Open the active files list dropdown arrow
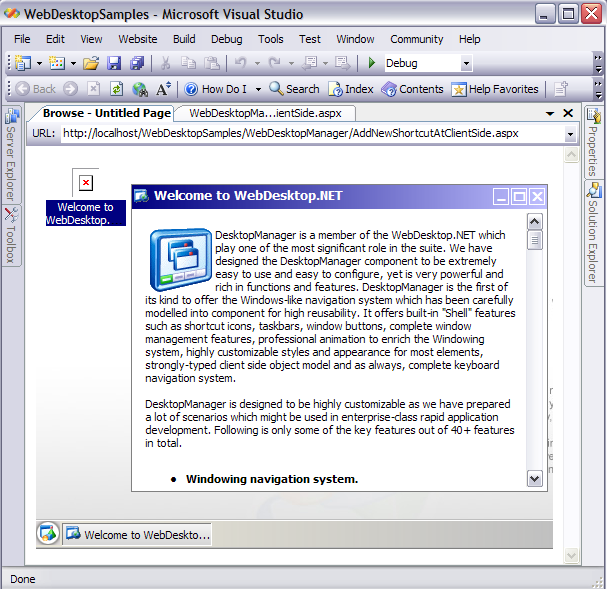607x589 pixels. (x=551, y=114)
